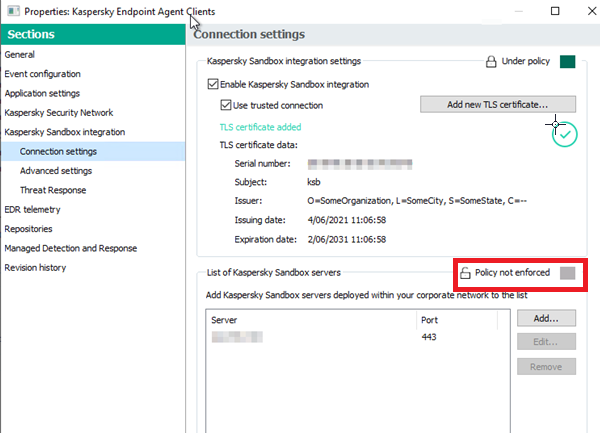This screenshot has width=600, height=433.
Task: Toggle the green Under policy switch
Action: [567, 62]
